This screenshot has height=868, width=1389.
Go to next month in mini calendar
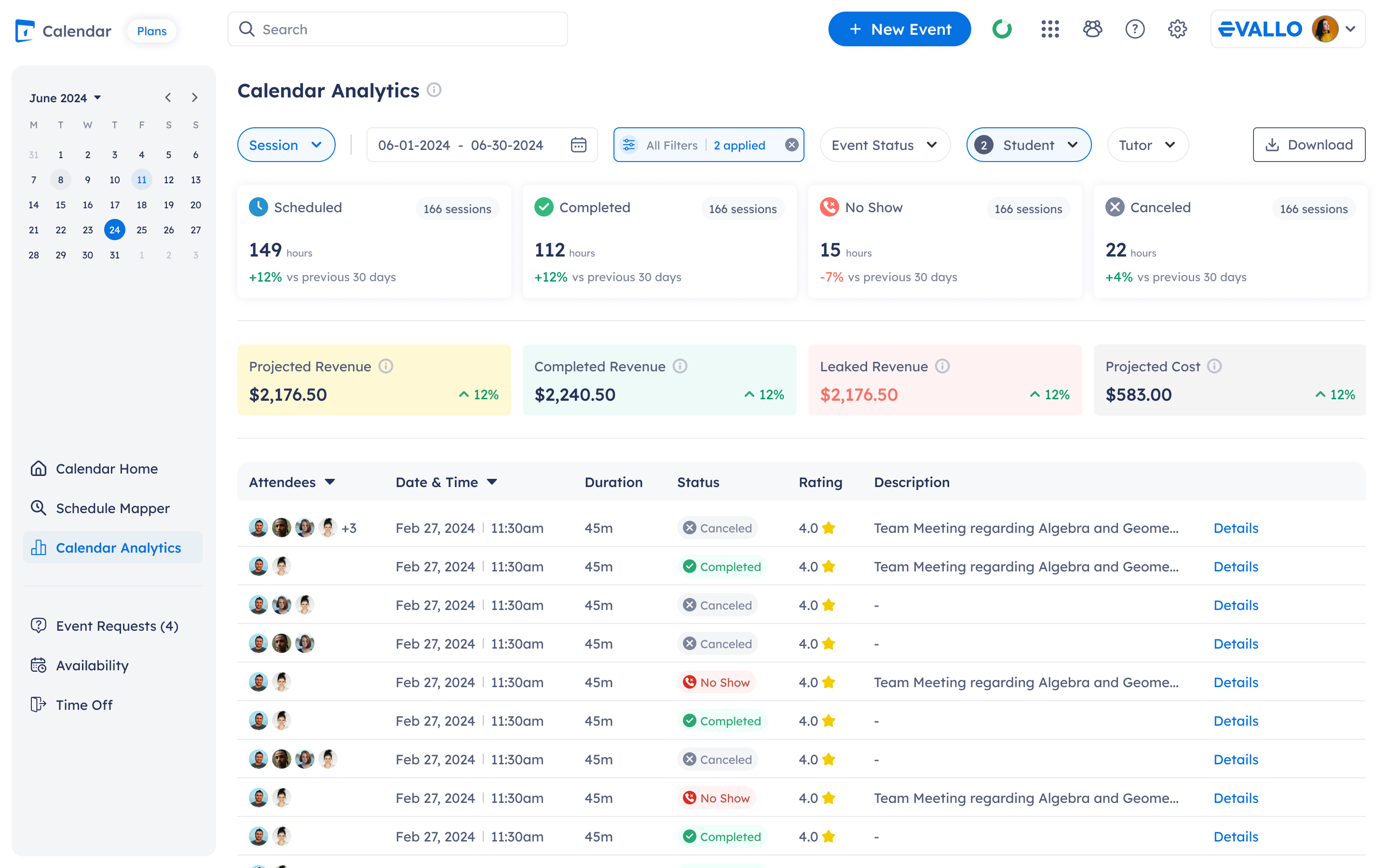[194, 97]
